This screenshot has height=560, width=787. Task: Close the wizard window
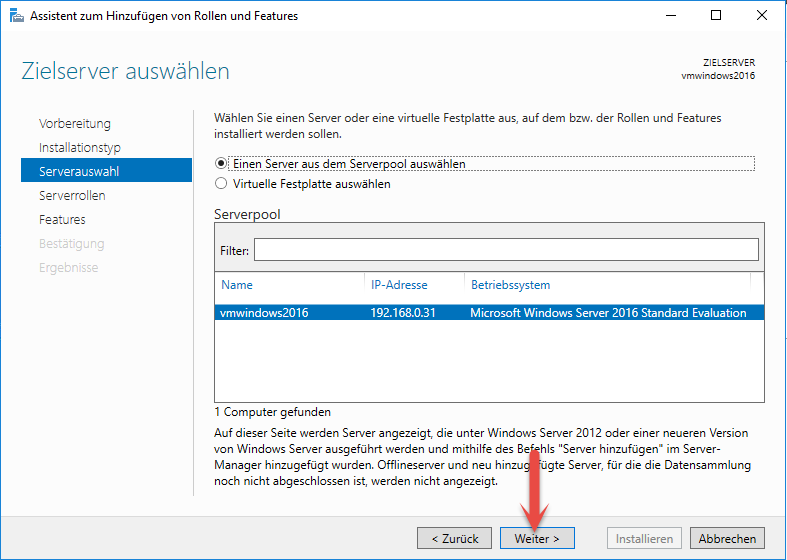click(x=762, y=16)
